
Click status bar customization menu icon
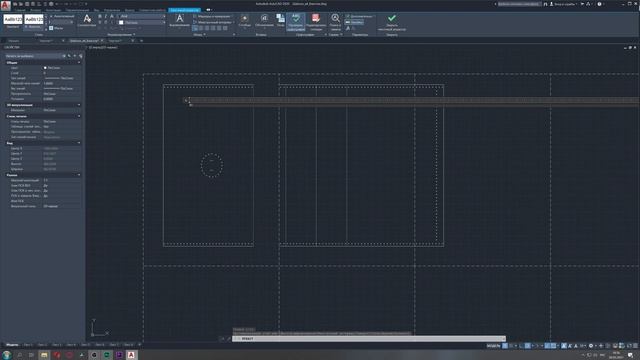click(635, 346)
